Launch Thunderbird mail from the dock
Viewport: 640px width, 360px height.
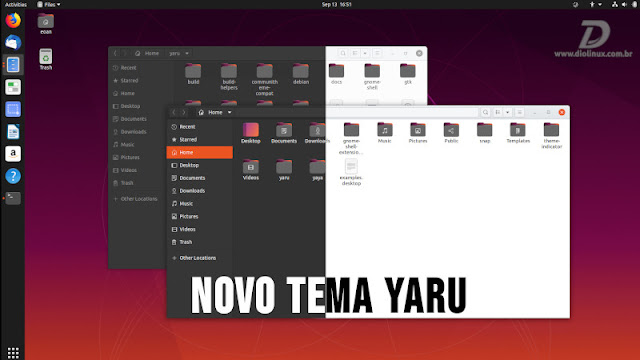click(x=13, y=42)
